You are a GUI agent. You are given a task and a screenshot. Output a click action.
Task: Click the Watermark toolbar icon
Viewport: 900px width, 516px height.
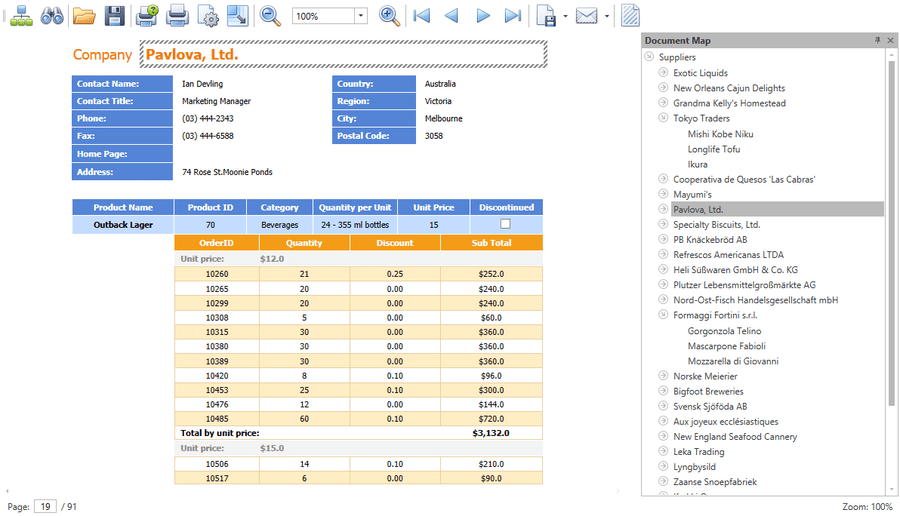pos(631,15)
